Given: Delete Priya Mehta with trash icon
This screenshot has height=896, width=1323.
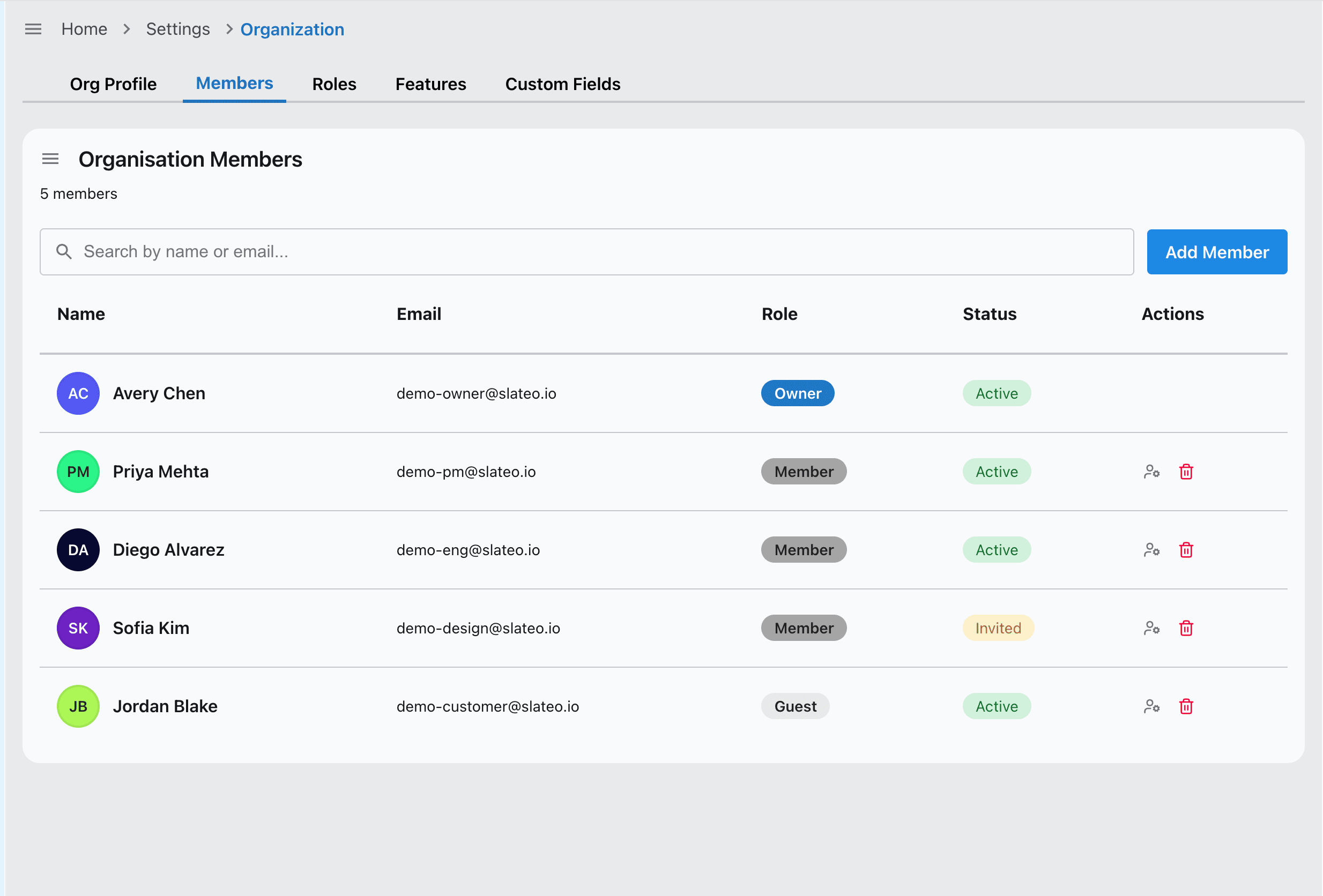Looking at the screenshot, I should pos(1186,472).
